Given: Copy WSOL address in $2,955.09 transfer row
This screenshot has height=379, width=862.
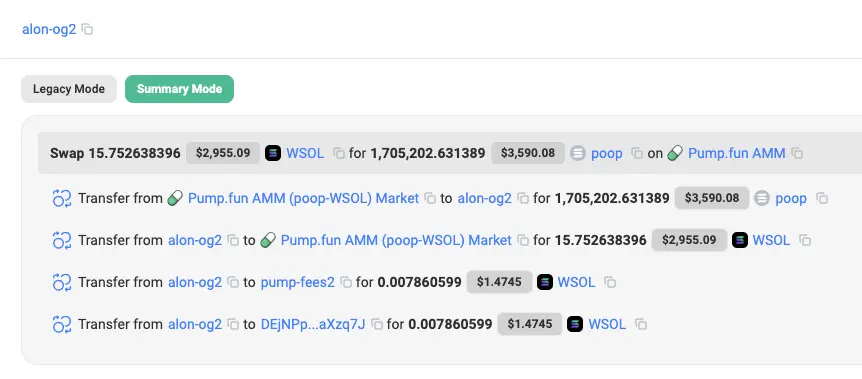Looking at the screenshot, I should click(x=805, y=240).
